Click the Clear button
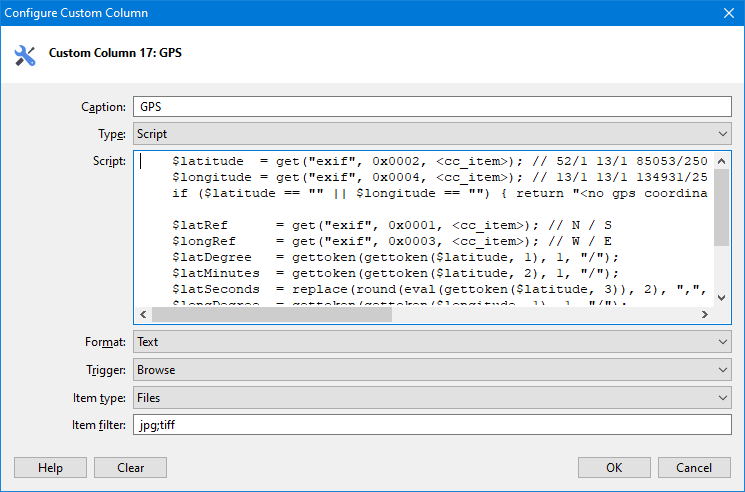The width and height of the screenshot is (745, 492). 131,468
